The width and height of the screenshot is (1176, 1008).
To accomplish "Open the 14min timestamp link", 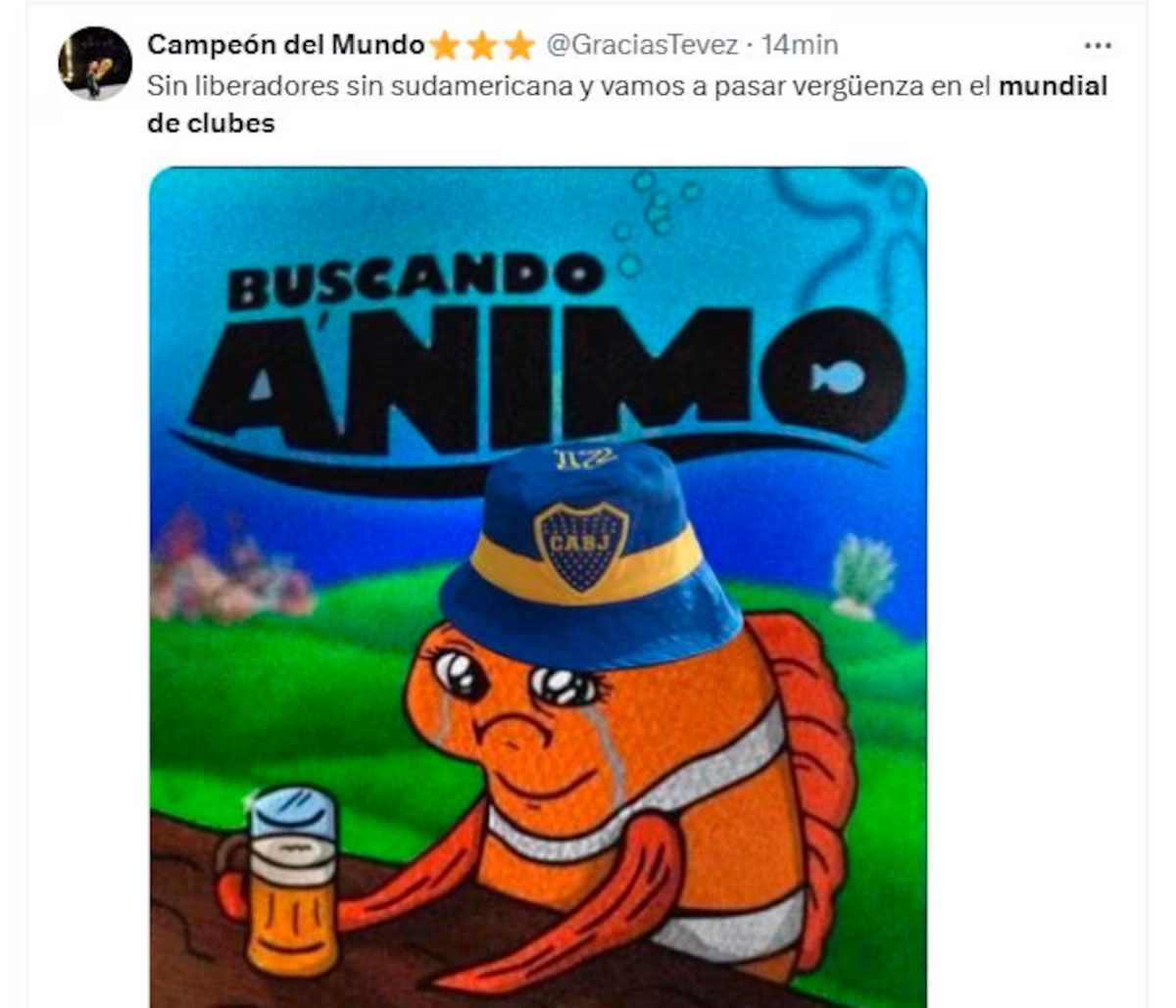I will coord(800,45).
